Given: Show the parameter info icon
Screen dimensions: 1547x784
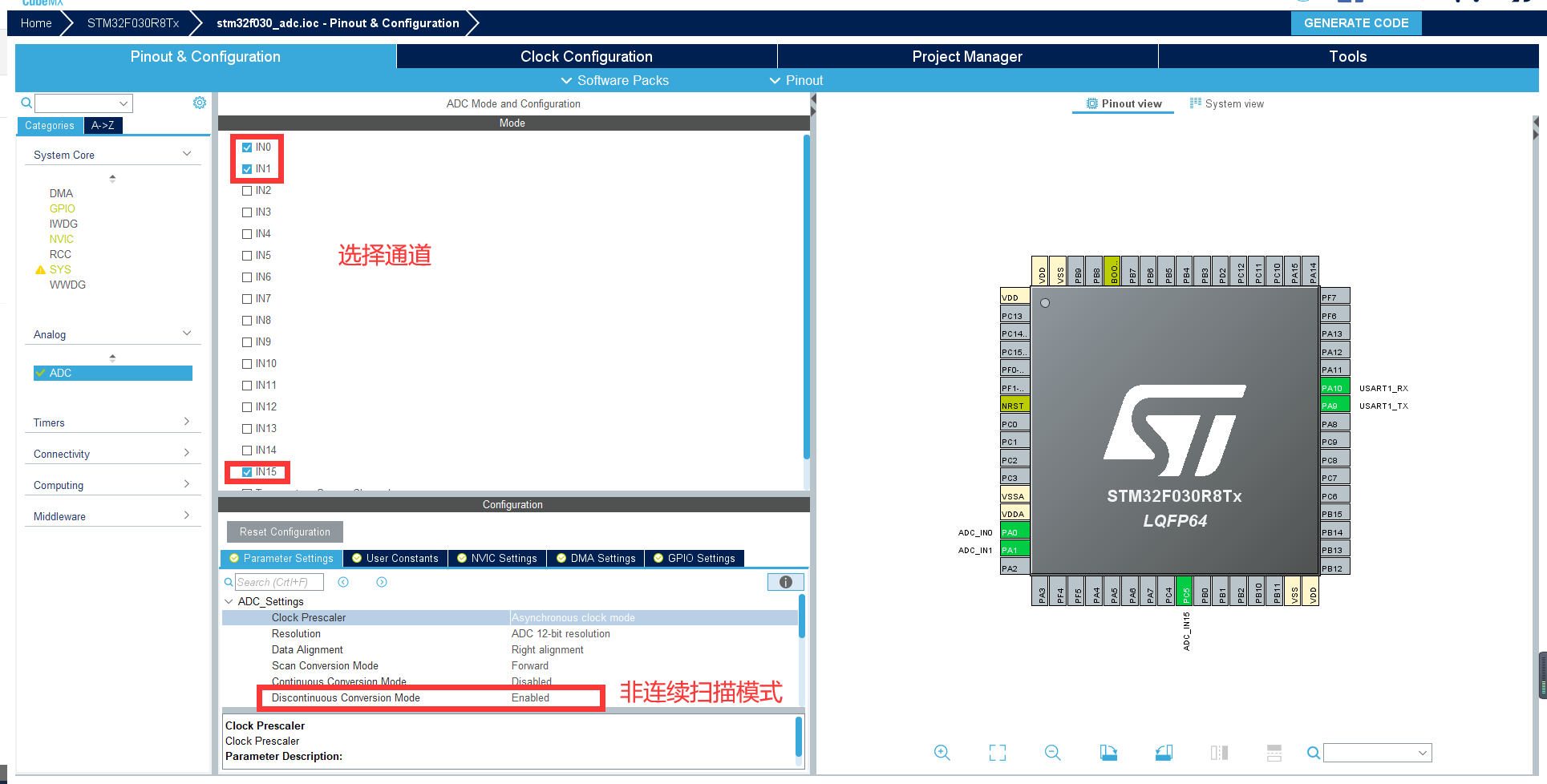Looking at the screenshot, I should coord(786,582).
